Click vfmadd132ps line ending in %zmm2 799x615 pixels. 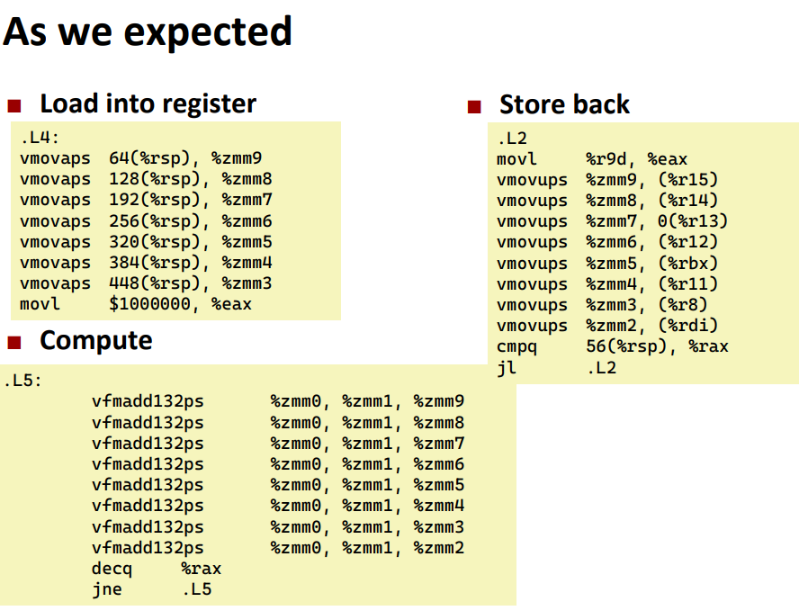coord(278,548)
